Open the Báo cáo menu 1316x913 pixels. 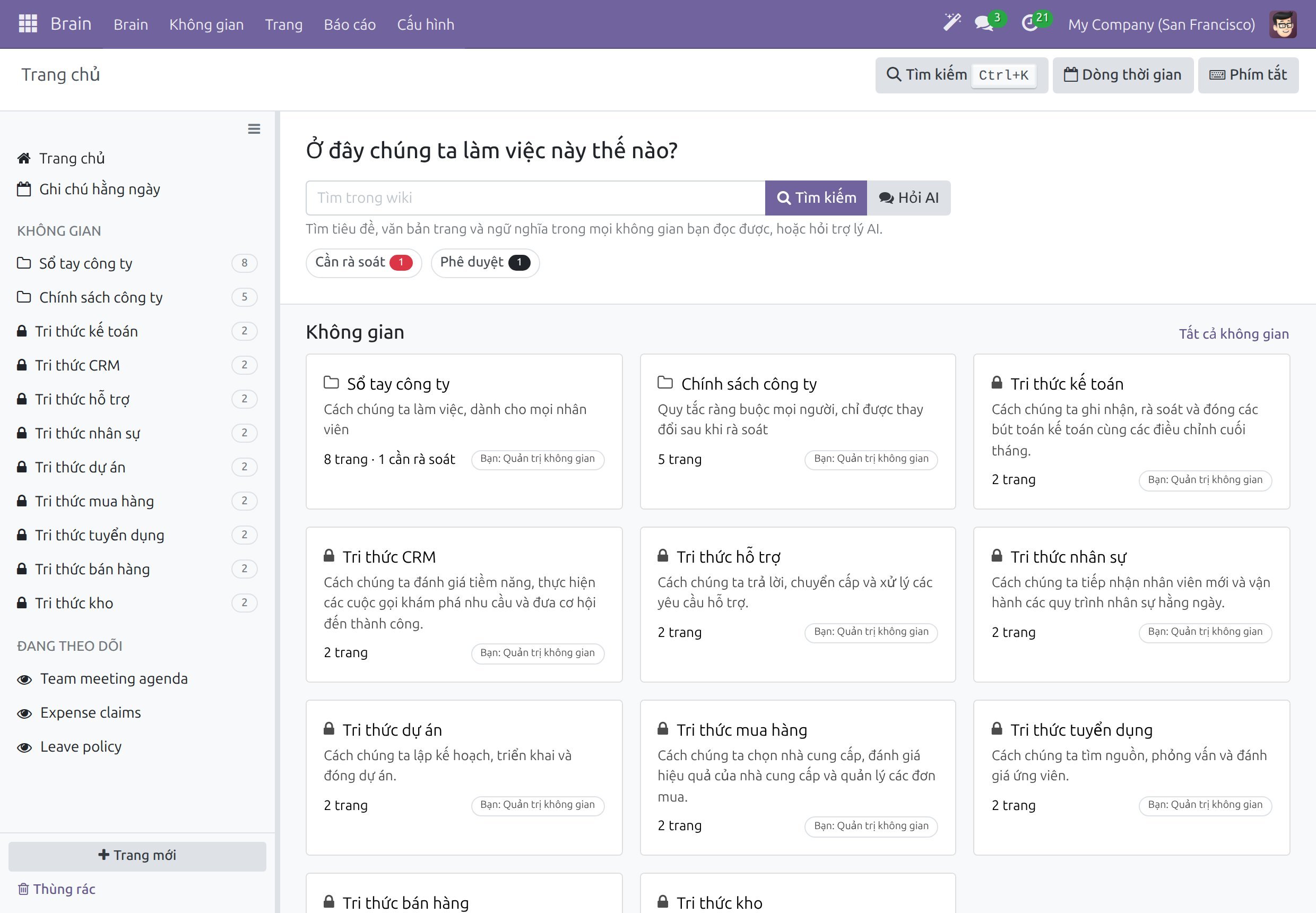[x=350, y=24]
